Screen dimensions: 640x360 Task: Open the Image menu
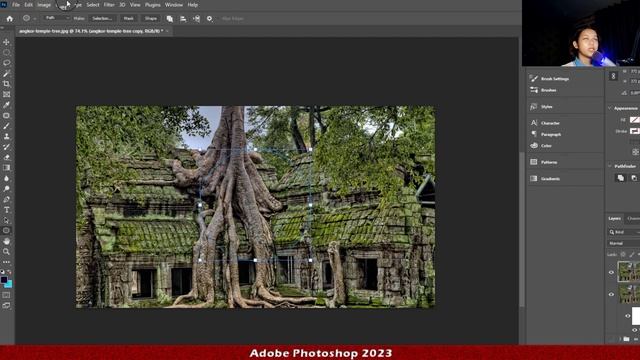click(x=44, y=5)
